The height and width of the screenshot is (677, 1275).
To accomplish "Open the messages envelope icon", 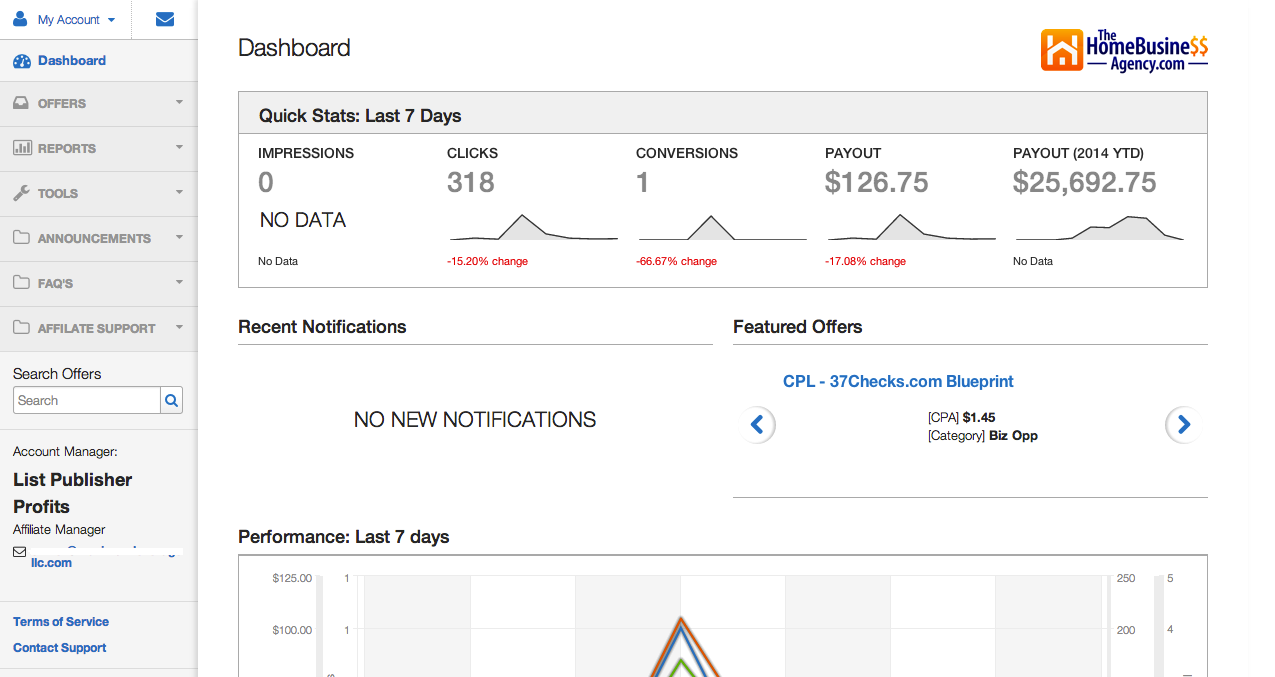I will (x=165, y=19).
